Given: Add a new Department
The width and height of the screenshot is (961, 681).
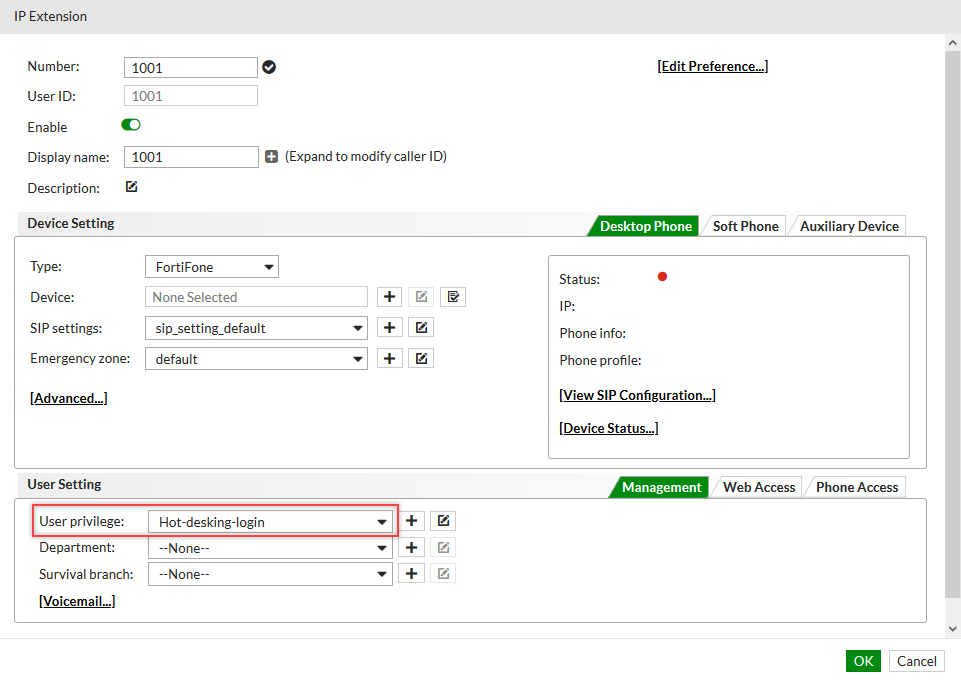Looking at the screenshot, I should (411, 547).
